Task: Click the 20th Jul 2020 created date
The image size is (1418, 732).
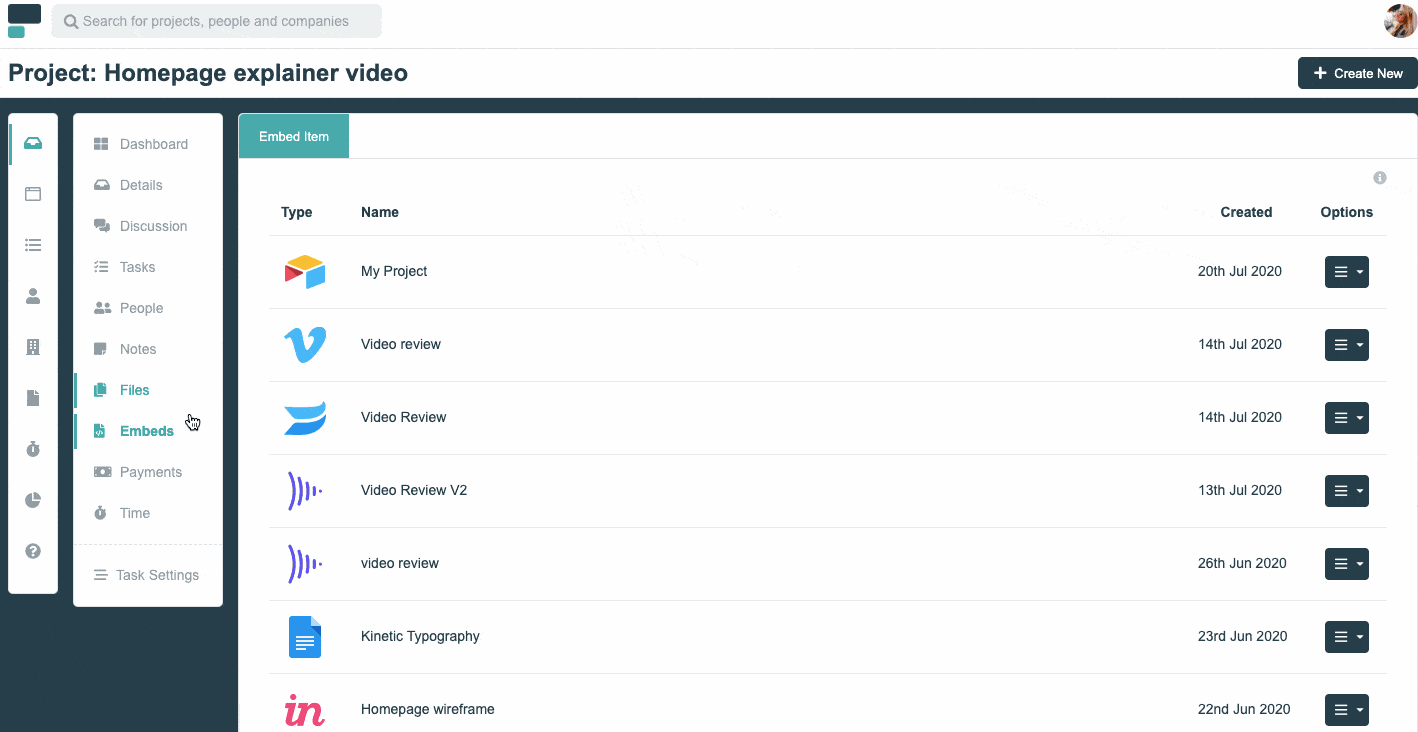Action: tap(1240, 271)
